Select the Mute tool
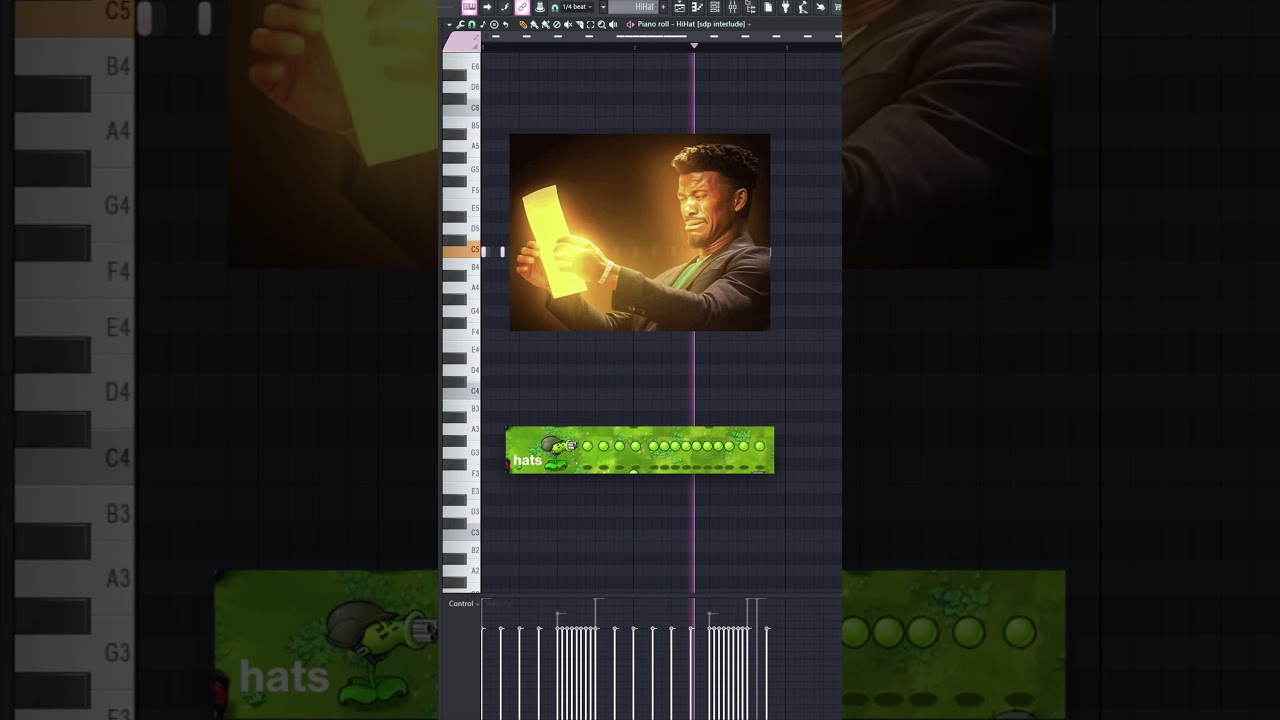This screenshot has width=1280, height=720. [568, 24]
